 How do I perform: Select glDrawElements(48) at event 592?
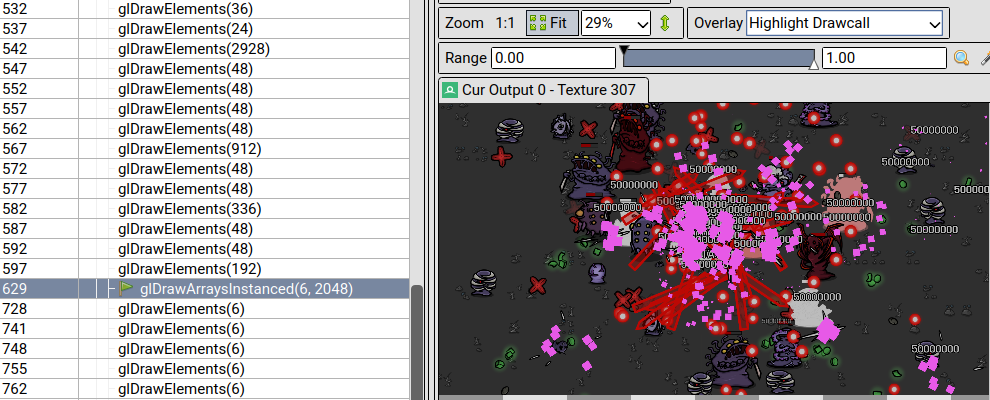pyautogui.click(x=186, y=249)
